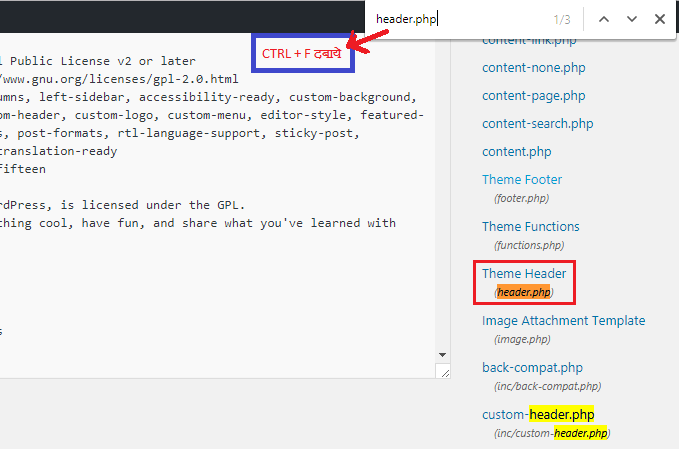679x449 pixels.
Task: Click the 'Public License v2 or later' line
Action: [103, 61]
